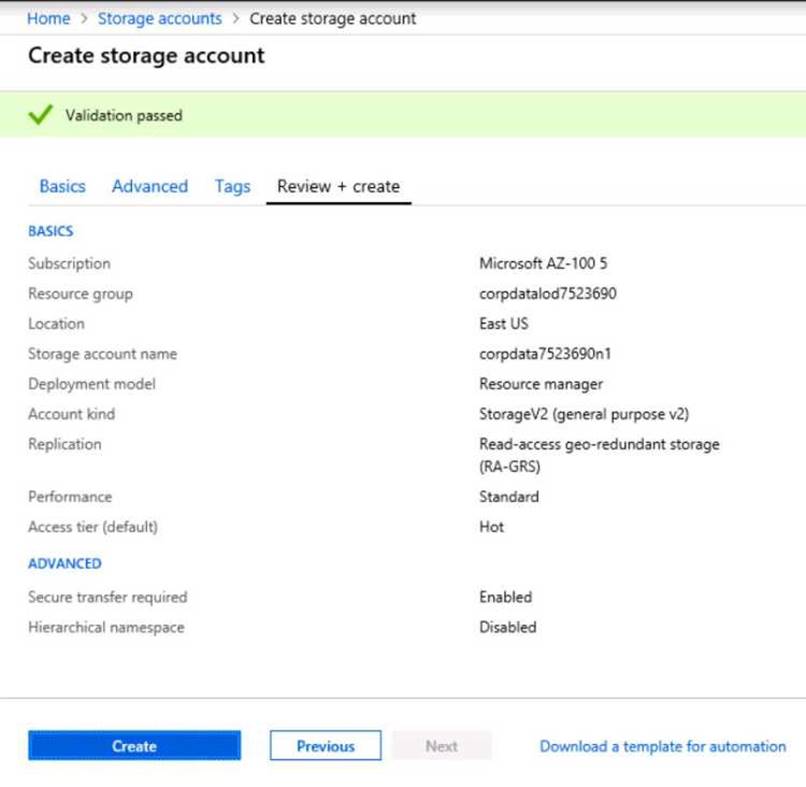Click the Account kind label
This screenshot has width=806, height=787.
[72, 414]
